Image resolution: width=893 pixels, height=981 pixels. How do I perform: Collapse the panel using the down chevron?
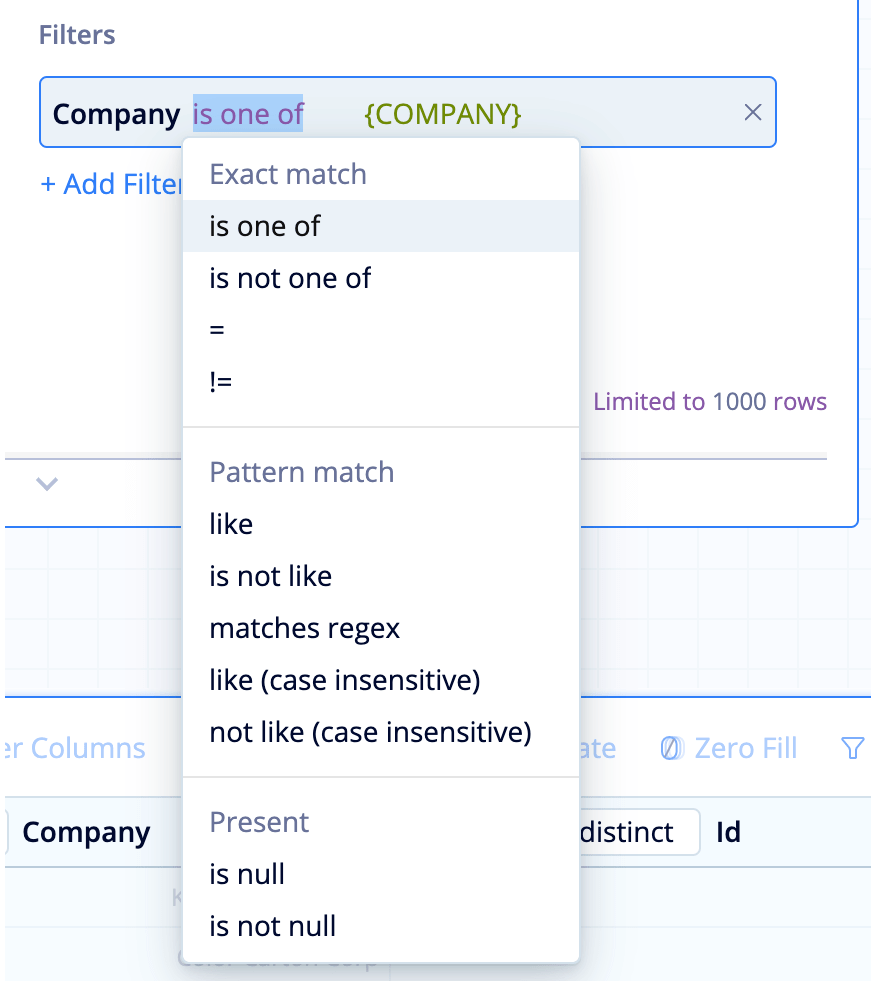[x=46, y=484]
